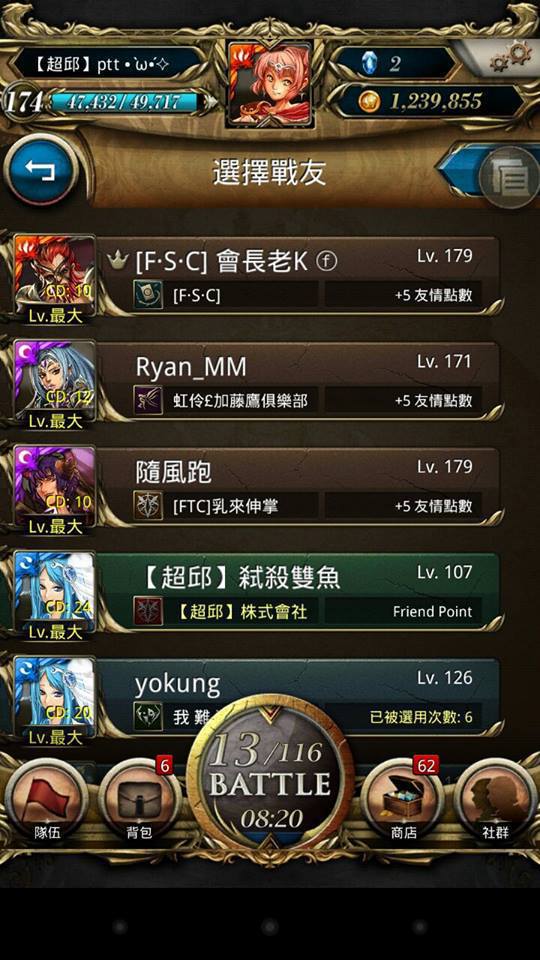This screenshot has width=540, height=960.
Task: Select ally Ryan_MM
Action: [257, 382]
